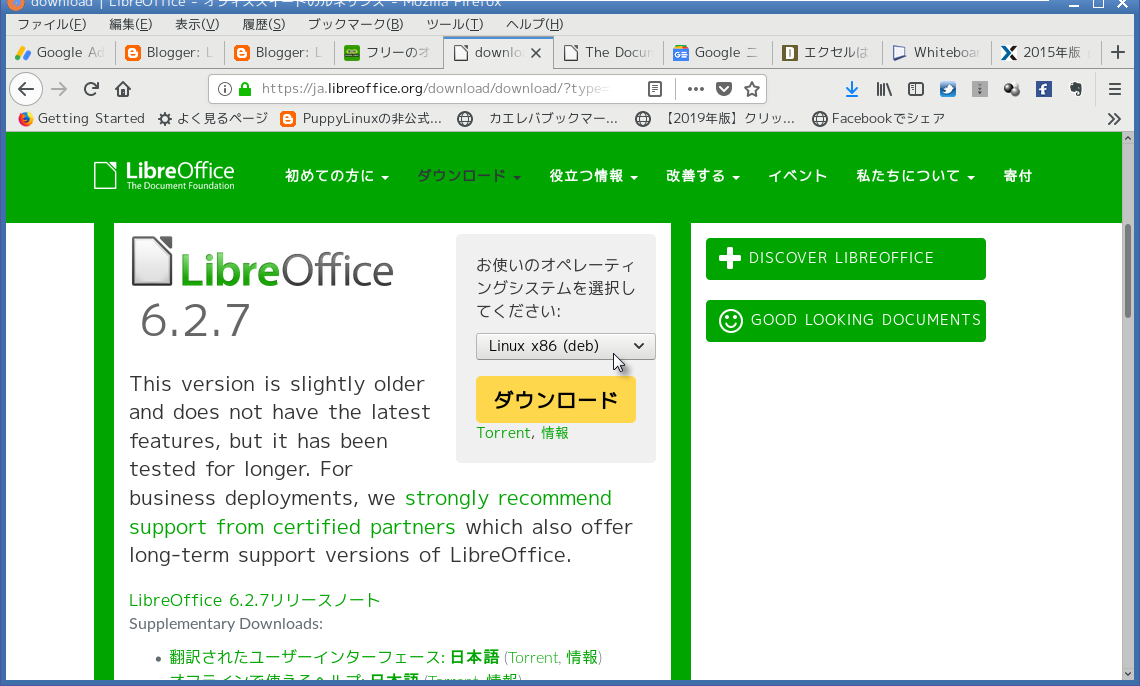Expand the ダウンロード navigation dropdown
The width and height of the screenshot is (1140, 686).
[x=469, y=176]
